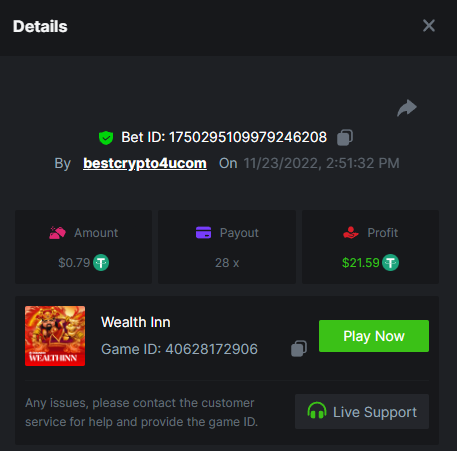457x451 pixels.
Task: Click the Tether coin beside $21.59
Action: pyautogui.click(x=390, y=263)
